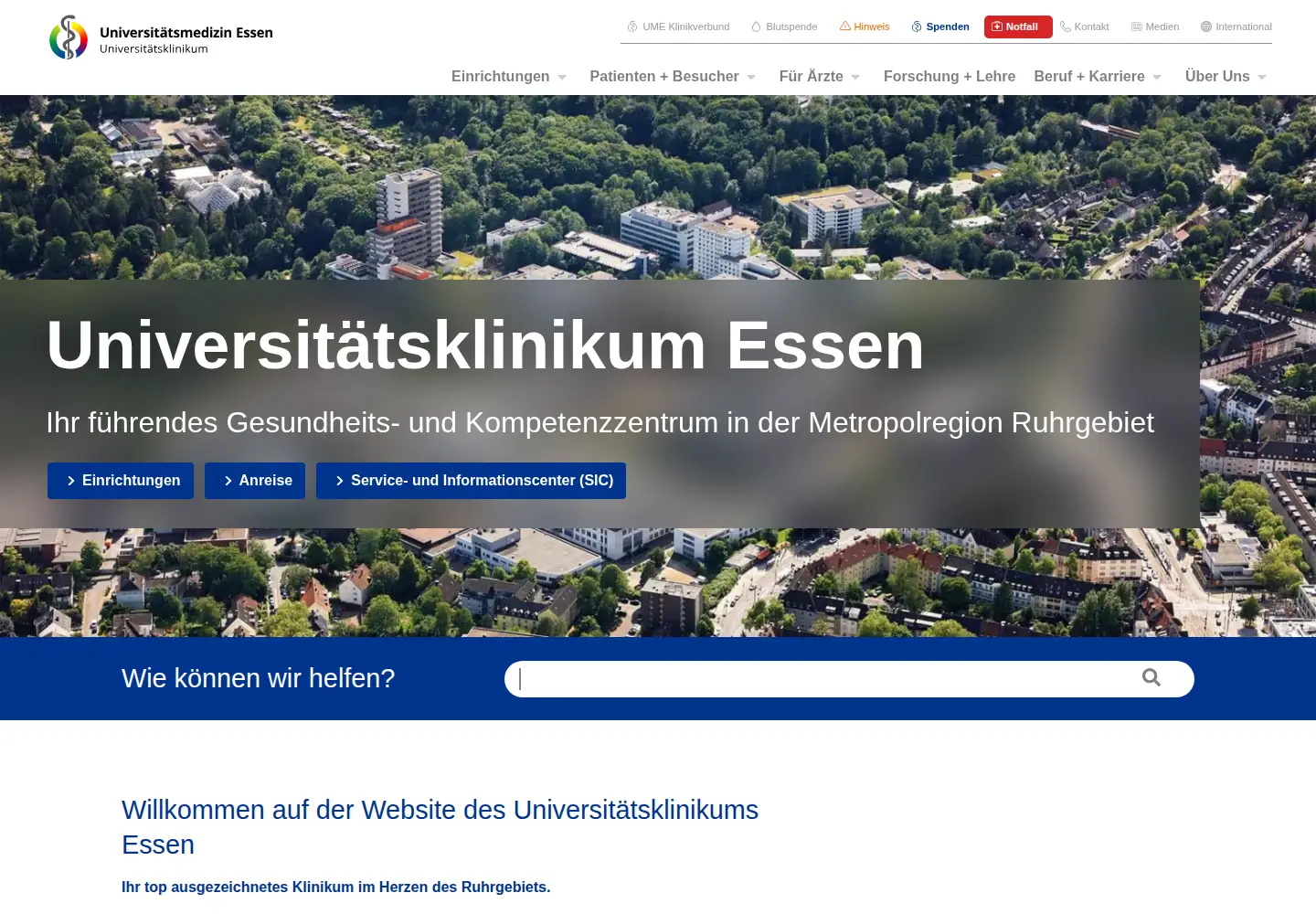Click the UME Klinikverbund icon

click(x=632, y=27)
